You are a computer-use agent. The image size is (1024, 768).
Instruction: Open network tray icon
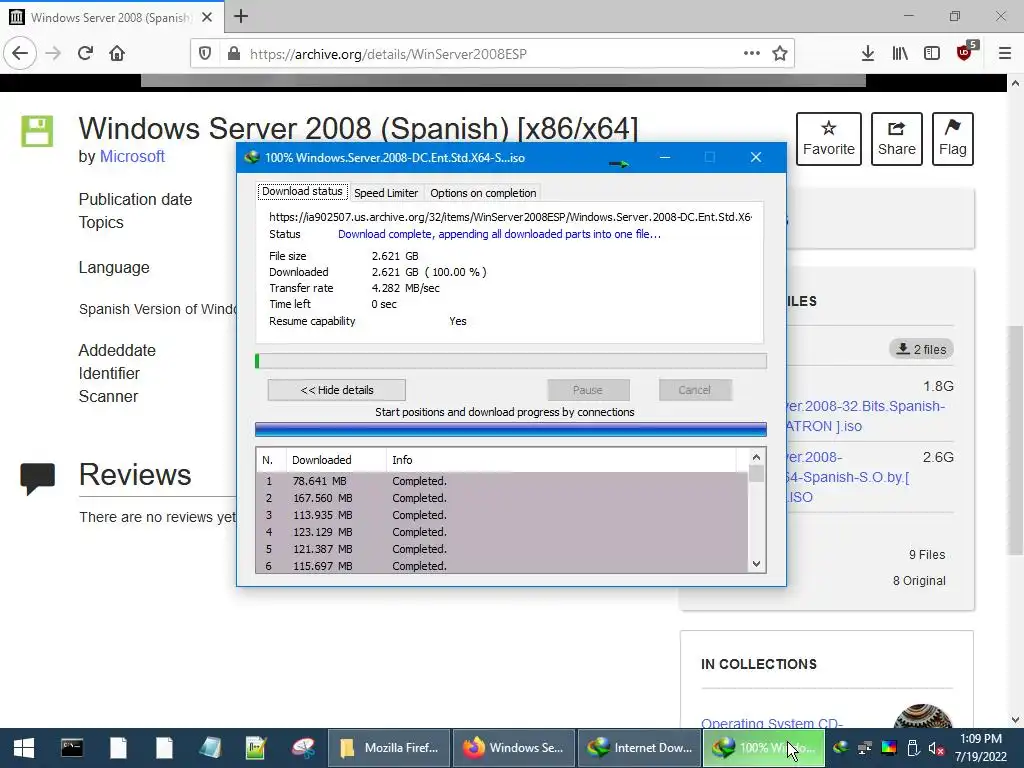865,748
